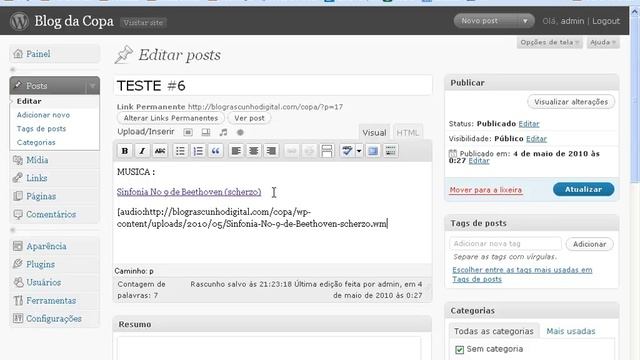Show the kitchen sink toolbar
640x360 pixels.
[391, 151]
